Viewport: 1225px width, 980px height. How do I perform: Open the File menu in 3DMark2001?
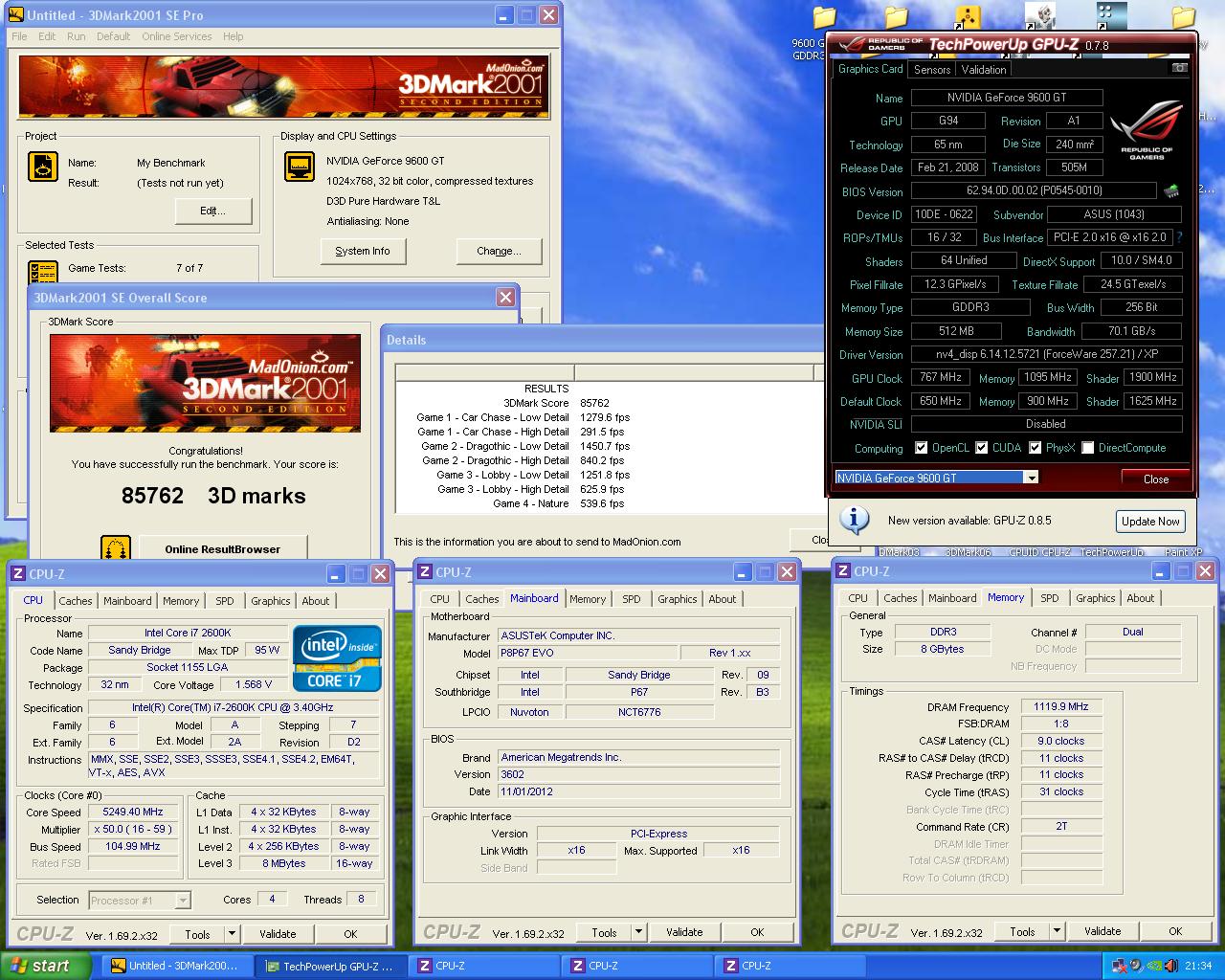click(19, 36)
